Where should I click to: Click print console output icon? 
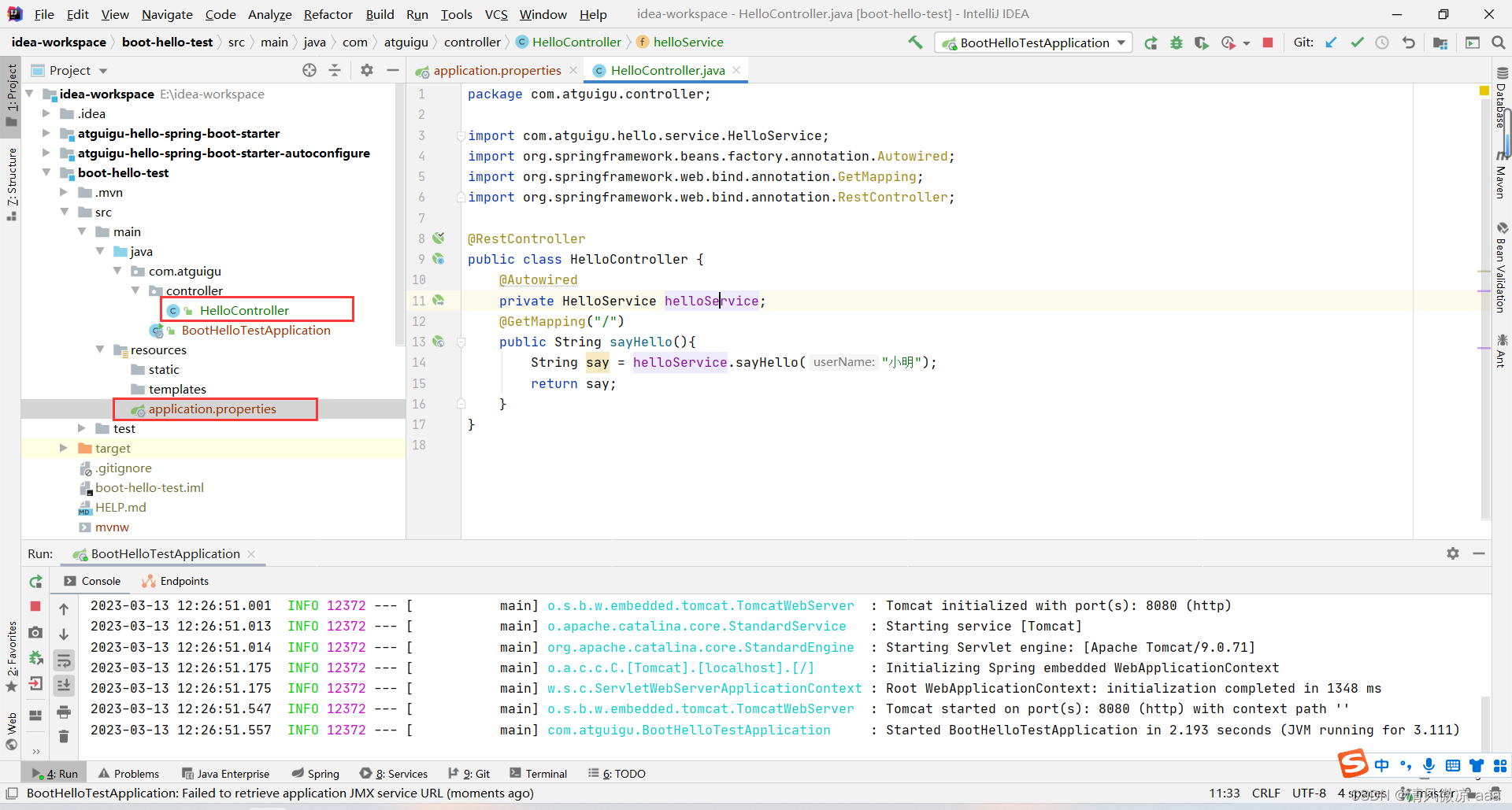(64, 712)
